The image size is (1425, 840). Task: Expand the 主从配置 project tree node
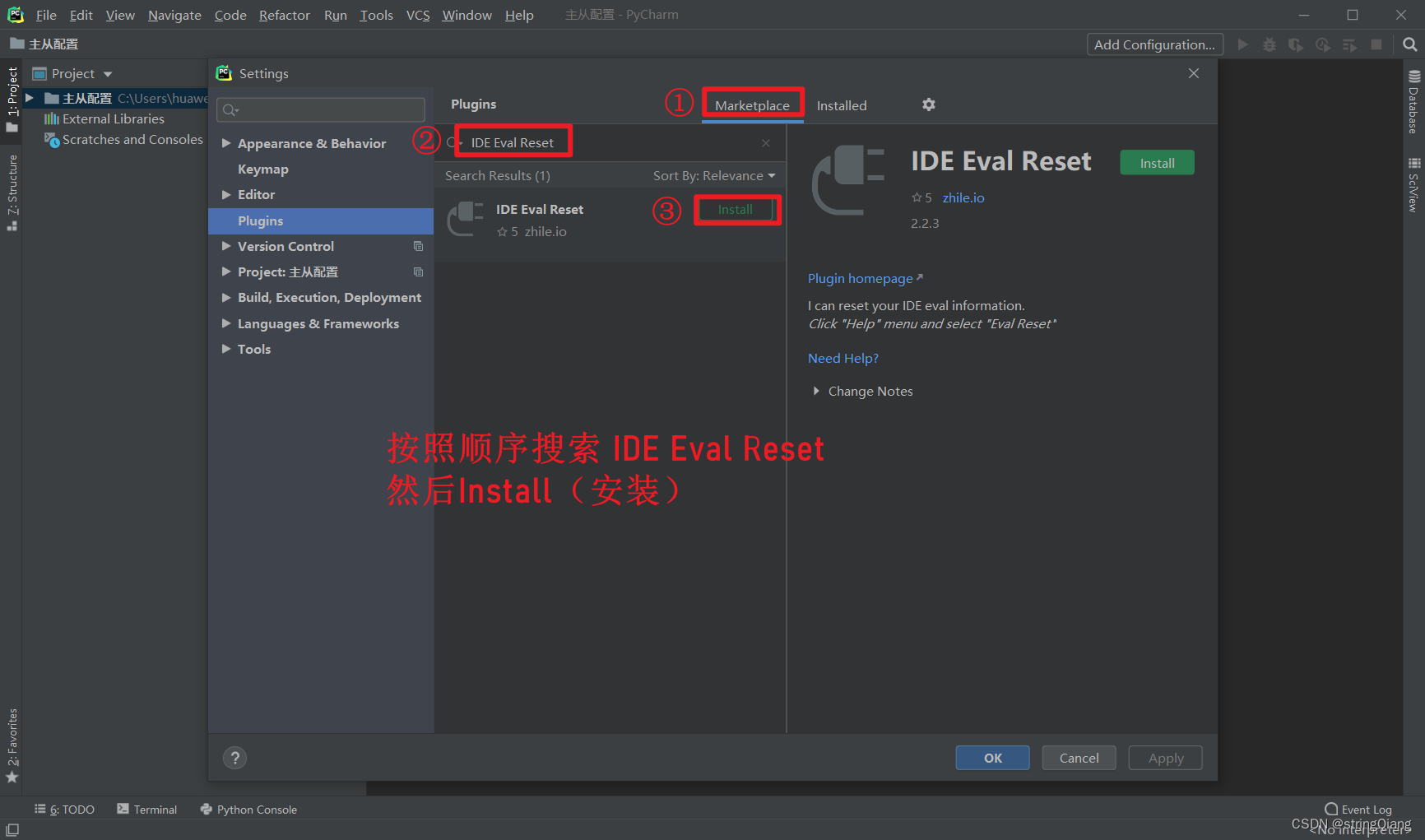[30, 98]
